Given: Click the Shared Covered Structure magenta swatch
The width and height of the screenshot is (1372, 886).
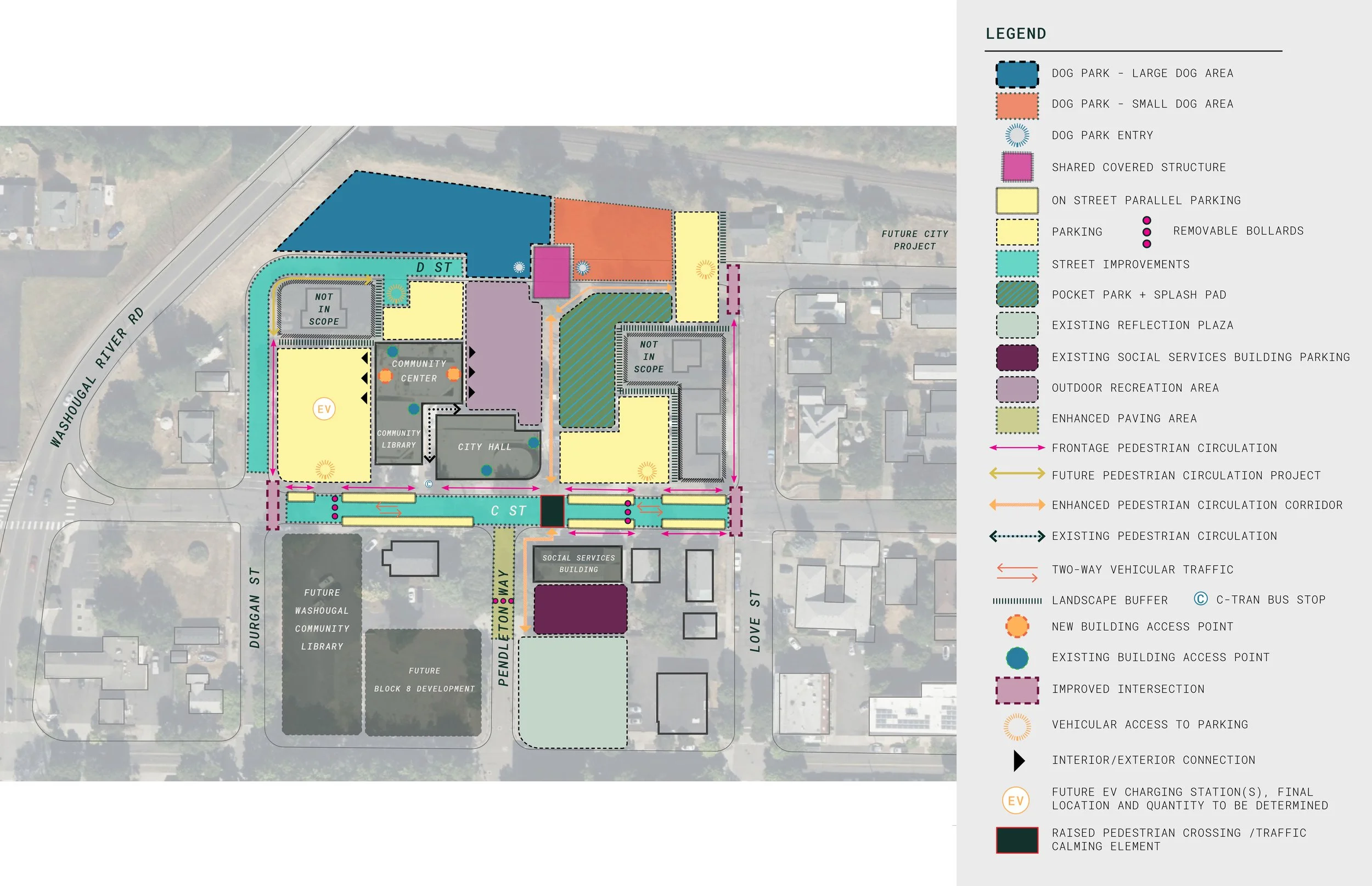Looking at the screenshot, I should click(1017, 167).
